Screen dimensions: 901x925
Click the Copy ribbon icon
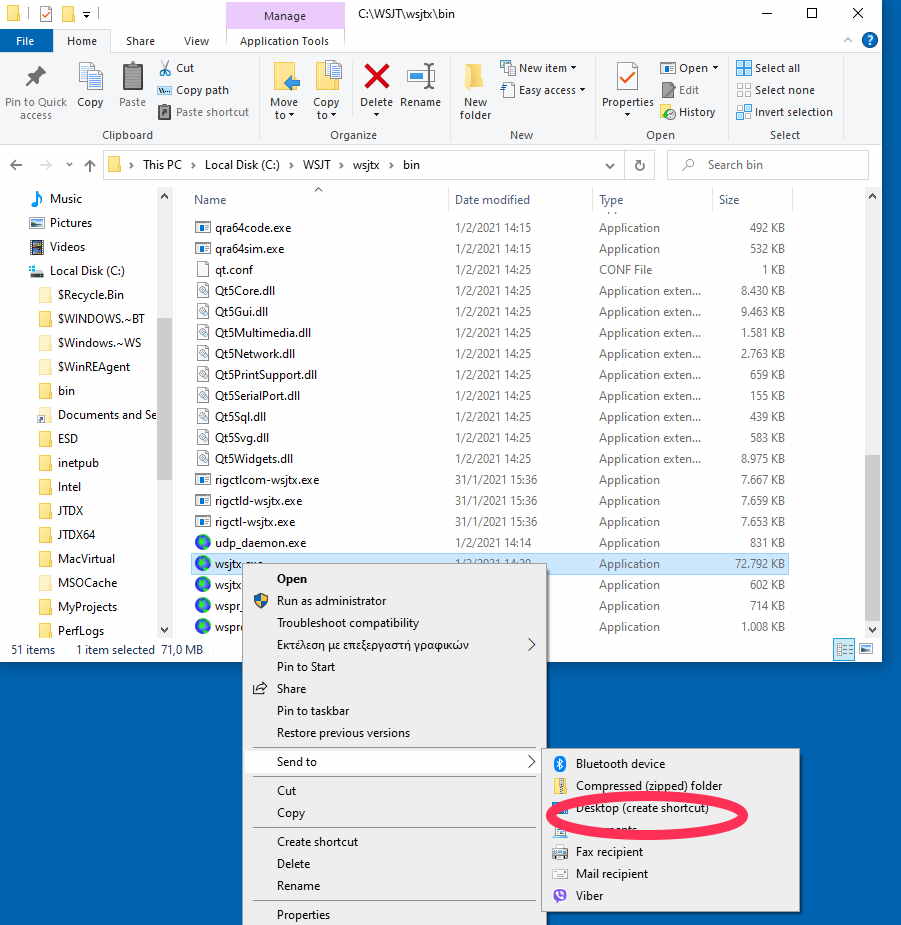90,77
